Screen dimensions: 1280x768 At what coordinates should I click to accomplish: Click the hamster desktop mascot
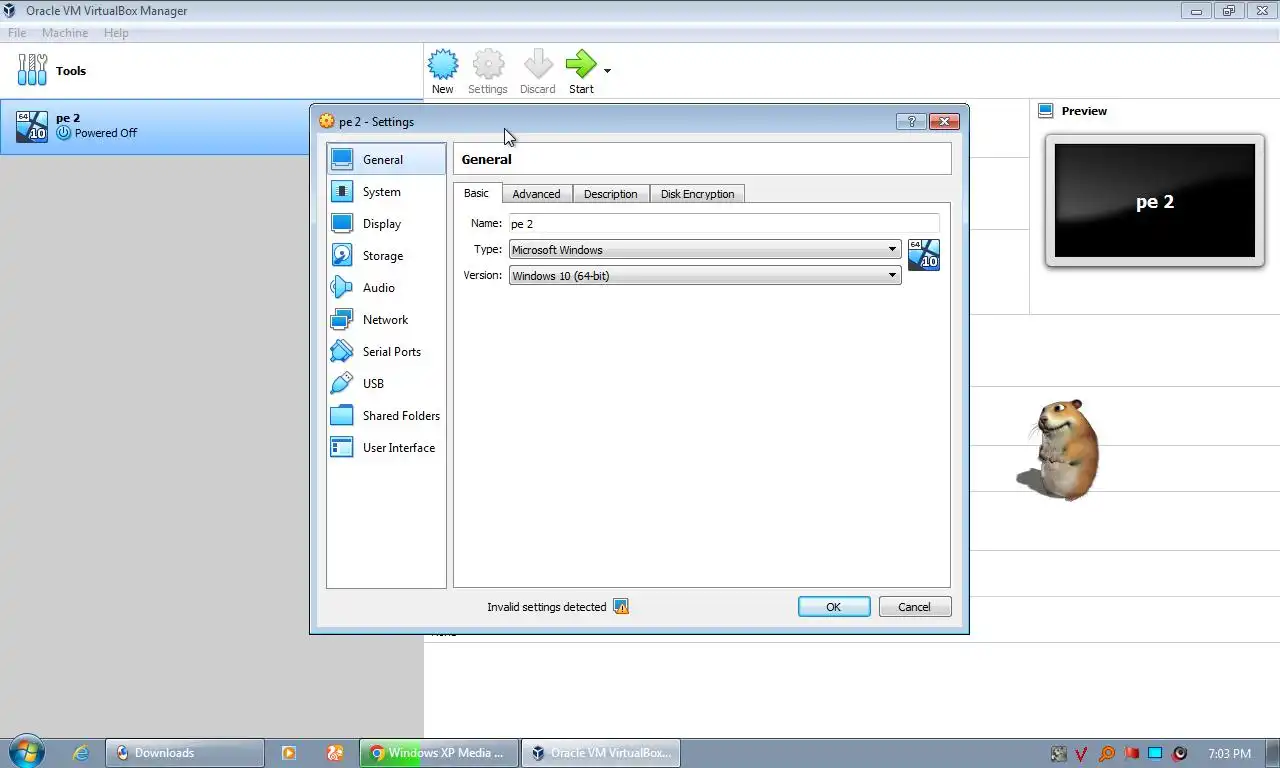1061,449
